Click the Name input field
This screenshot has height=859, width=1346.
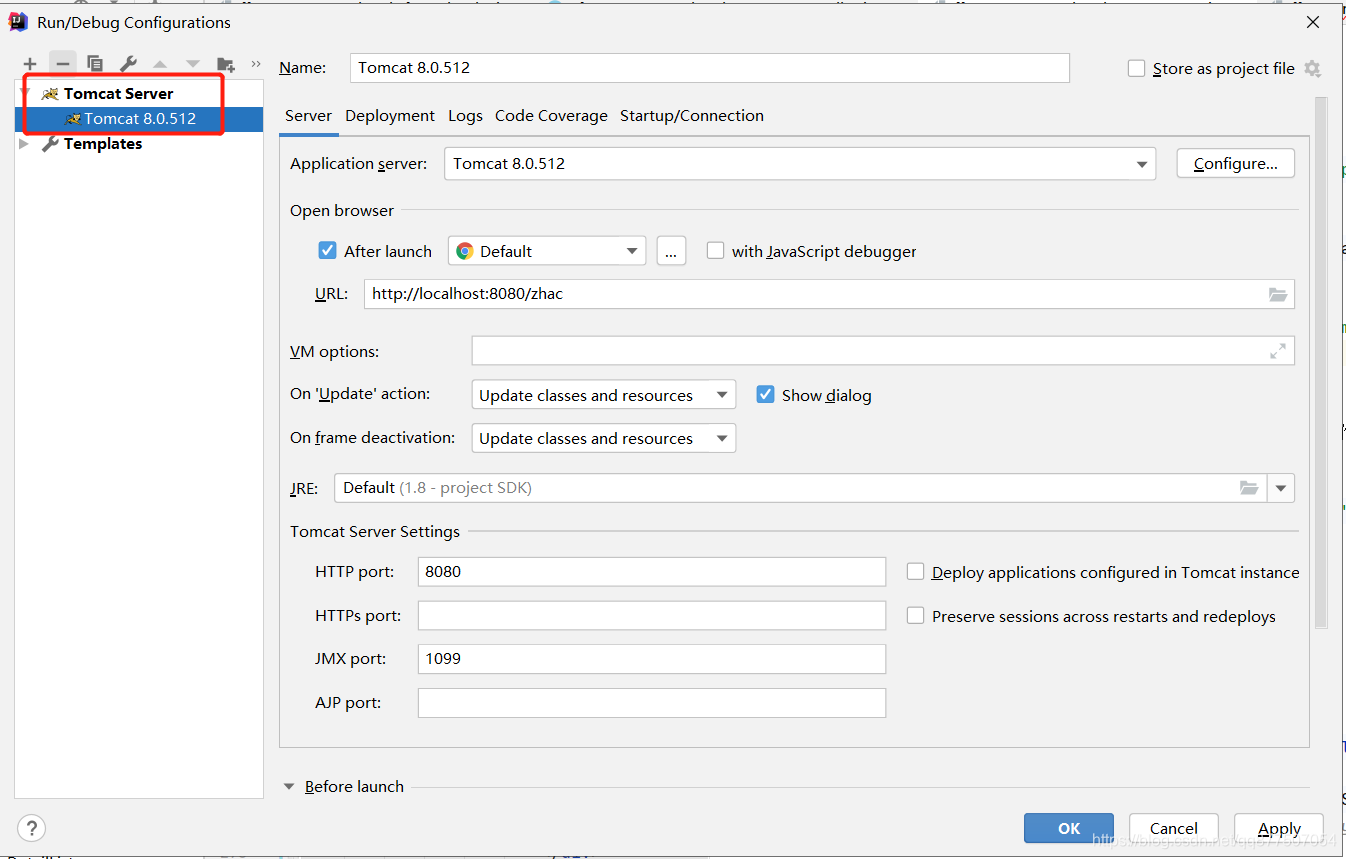coord(710,68)
